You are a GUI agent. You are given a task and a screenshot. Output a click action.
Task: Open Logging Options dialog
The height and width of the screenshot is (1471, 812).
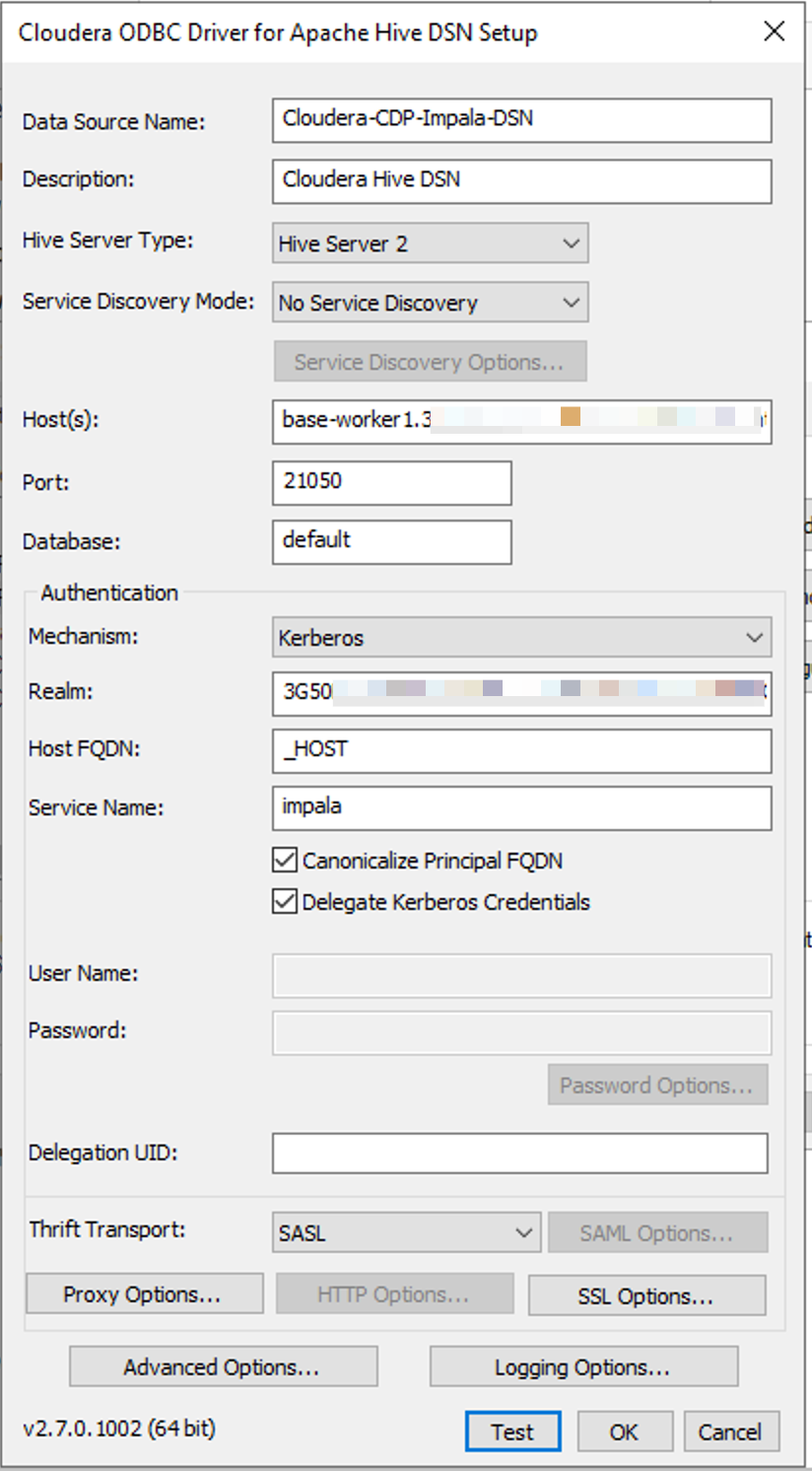point(583,1367)
